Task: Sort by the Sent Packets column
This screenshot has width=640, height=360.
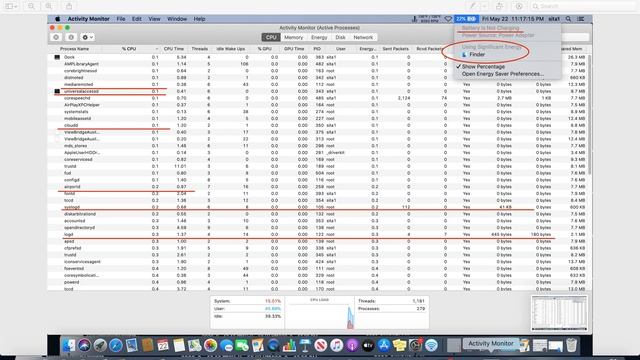Action: point(396,49)
